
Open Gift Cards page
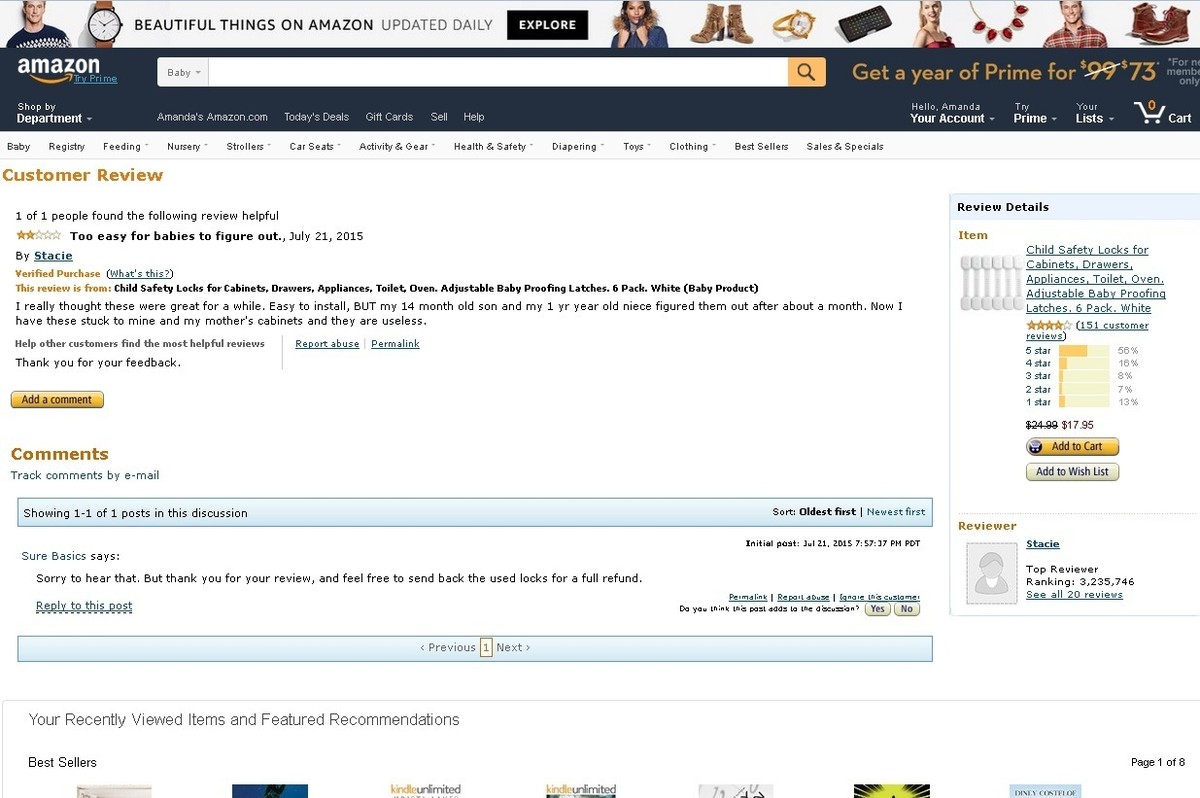[389, 117]
